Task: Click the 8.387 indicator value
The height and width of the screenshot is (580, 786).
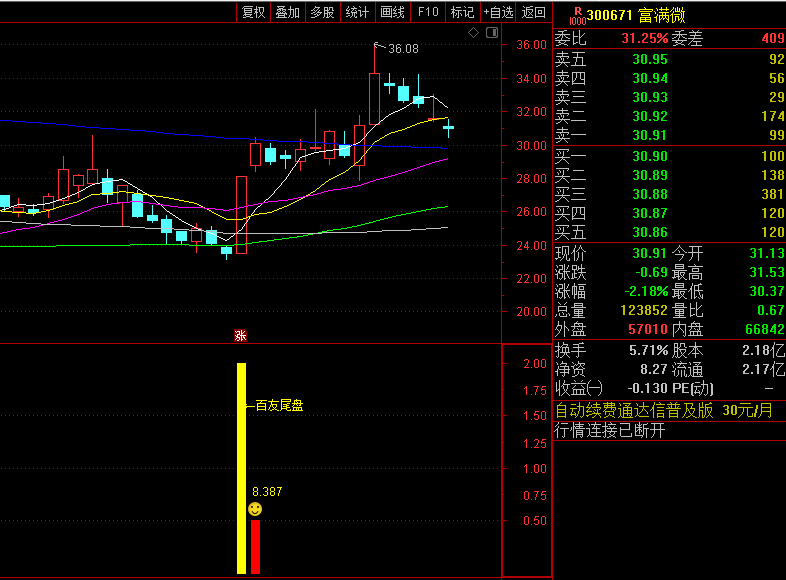Action: [267, 491]
